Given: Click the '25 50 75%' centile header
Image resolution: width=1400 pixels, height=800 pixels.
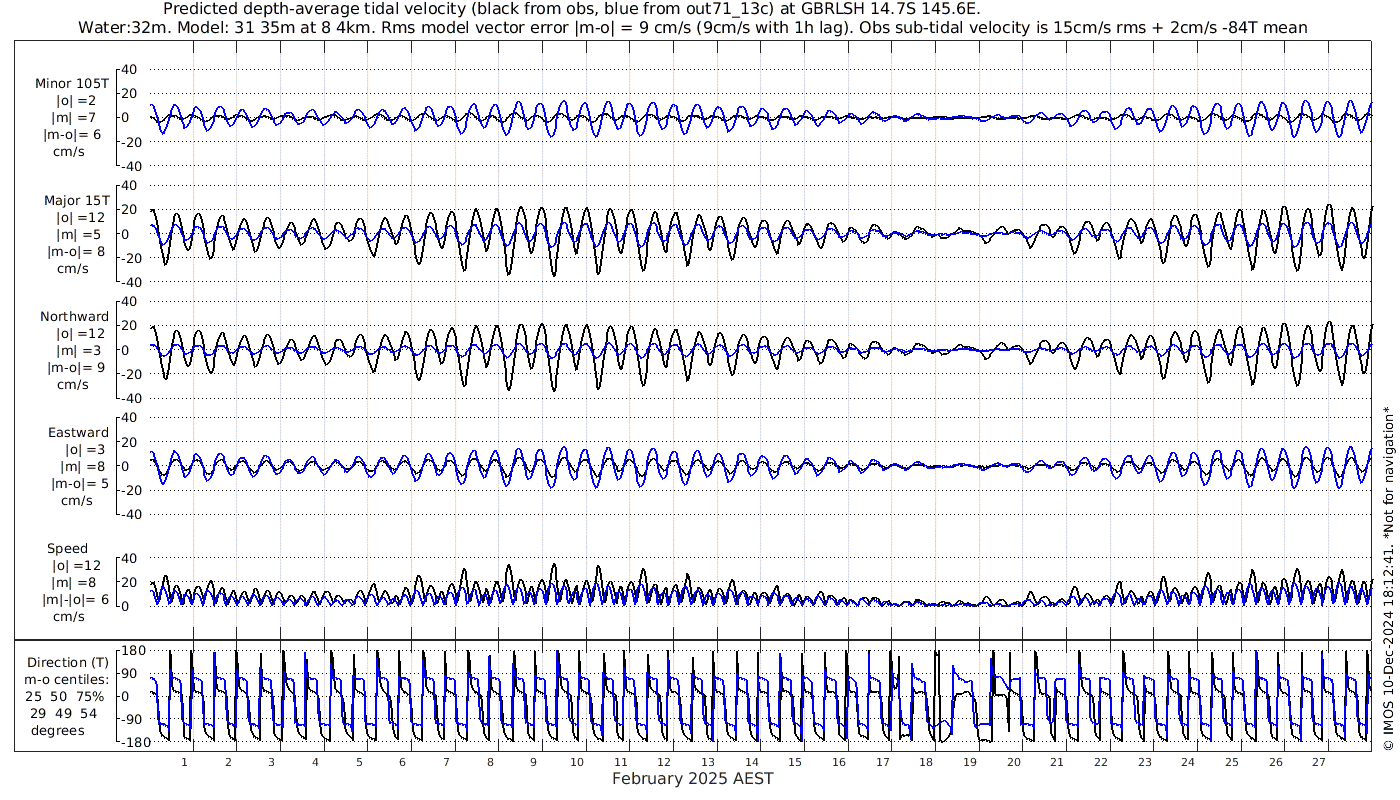Looking at the screenshot, I should click(65, 696).
